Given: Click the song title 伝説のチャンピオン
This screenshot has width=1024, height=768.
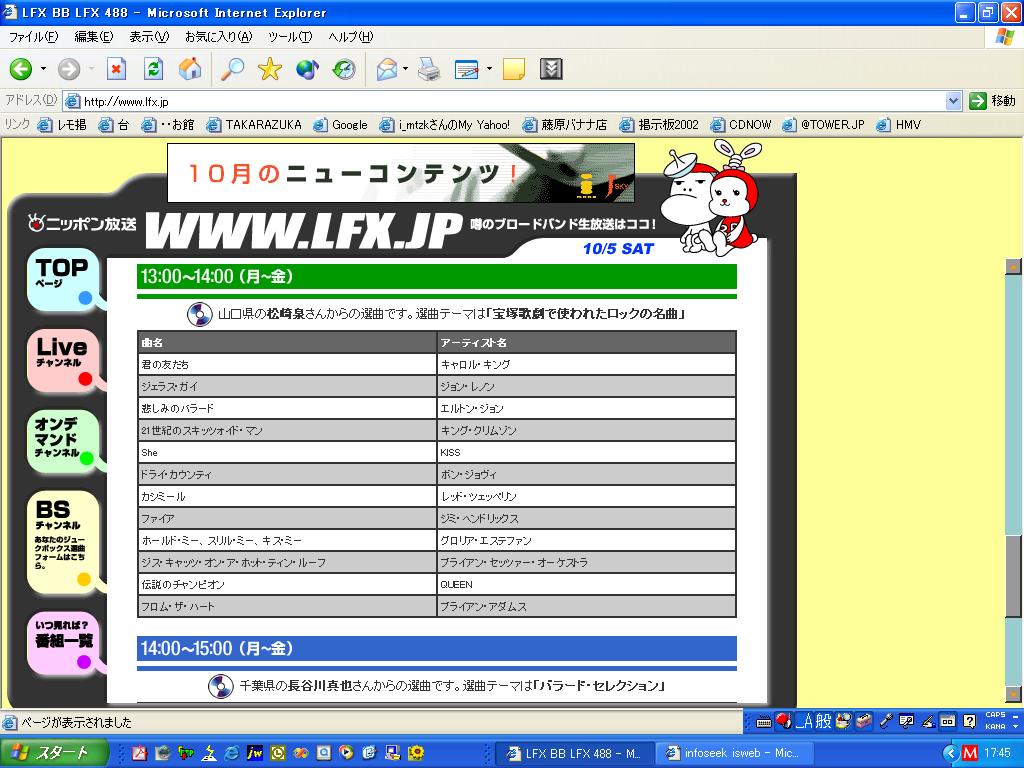Looking at the screenshot, I should pos(183,584).
